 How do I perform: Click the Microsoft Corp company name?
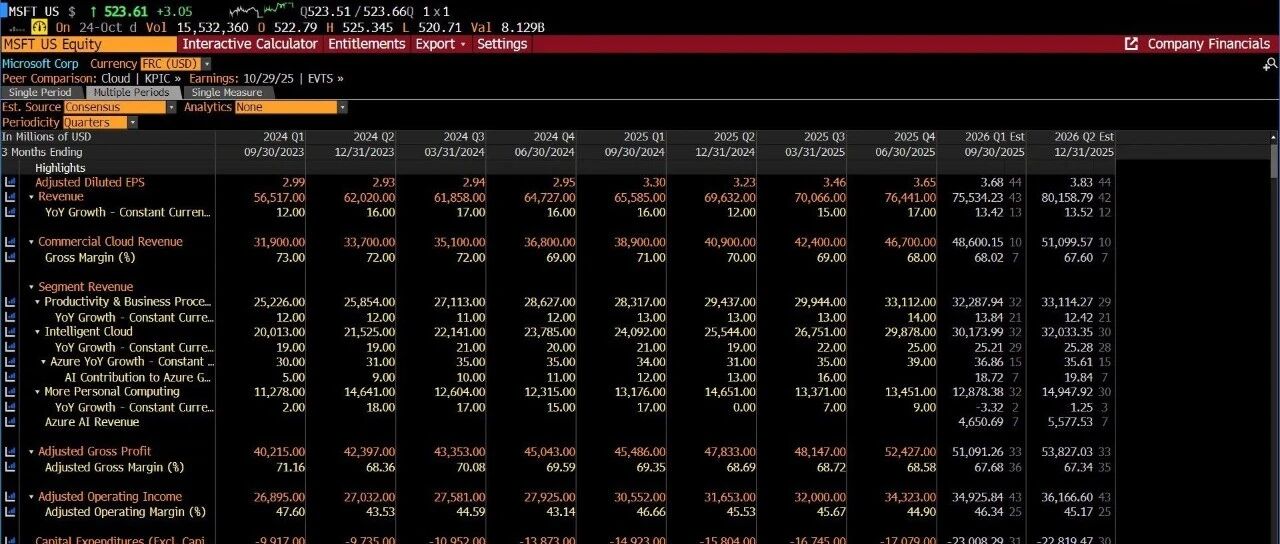[40, 64]
